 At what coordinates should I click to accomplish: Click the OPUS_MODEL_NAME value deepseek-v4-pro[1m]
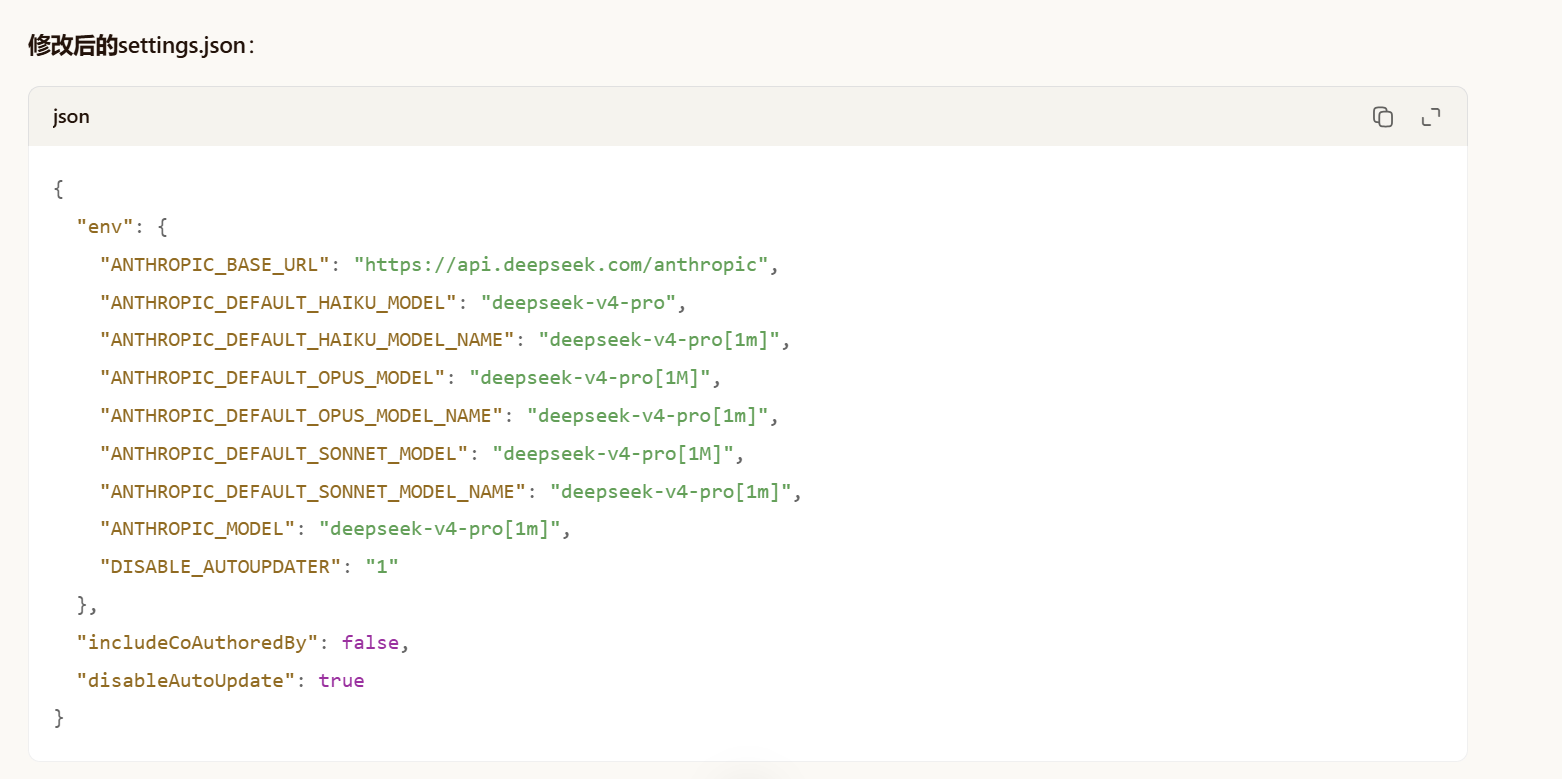point(647,416)
